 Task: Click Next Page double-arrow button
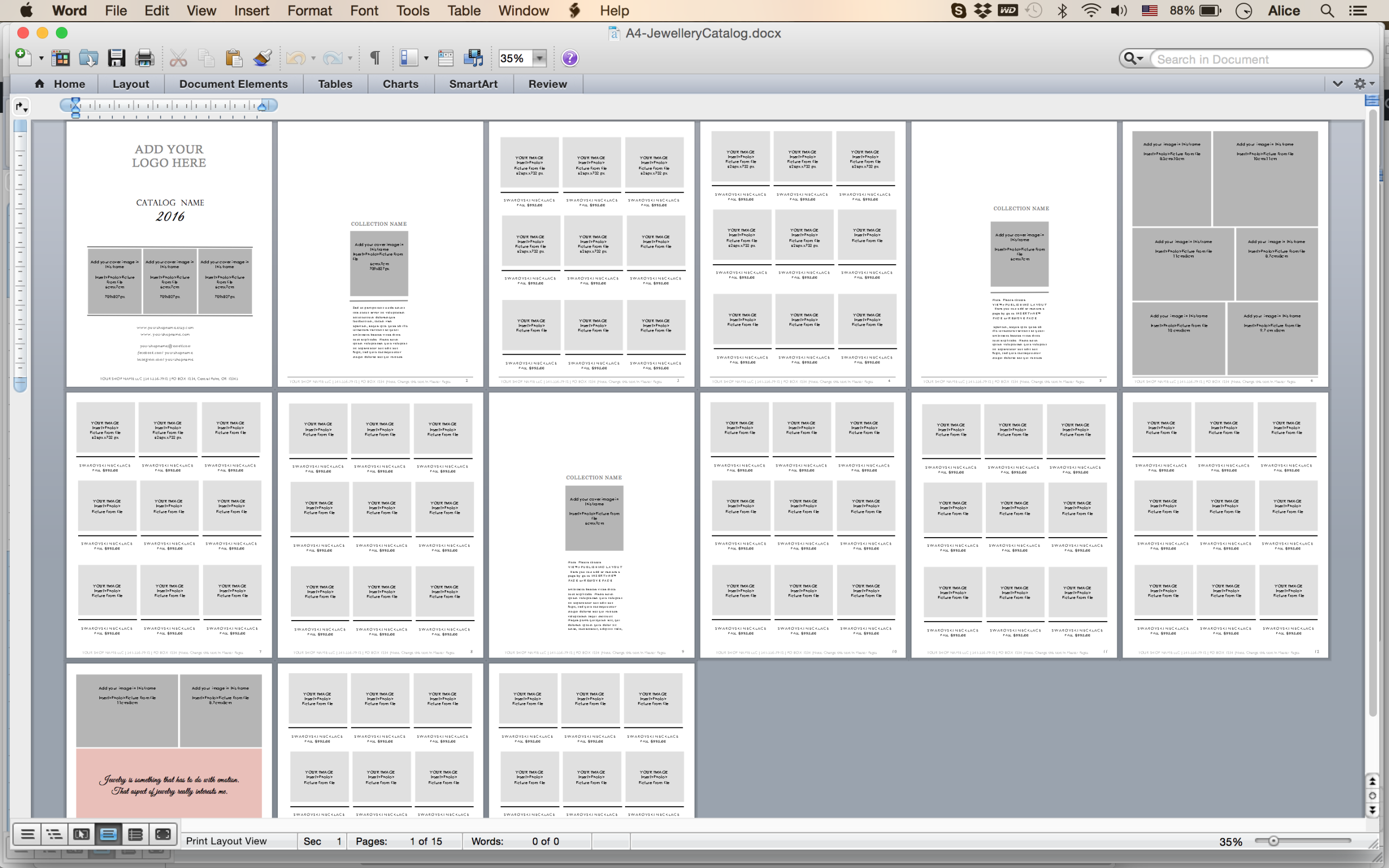pyautogui.click(x=1372, y=810)
